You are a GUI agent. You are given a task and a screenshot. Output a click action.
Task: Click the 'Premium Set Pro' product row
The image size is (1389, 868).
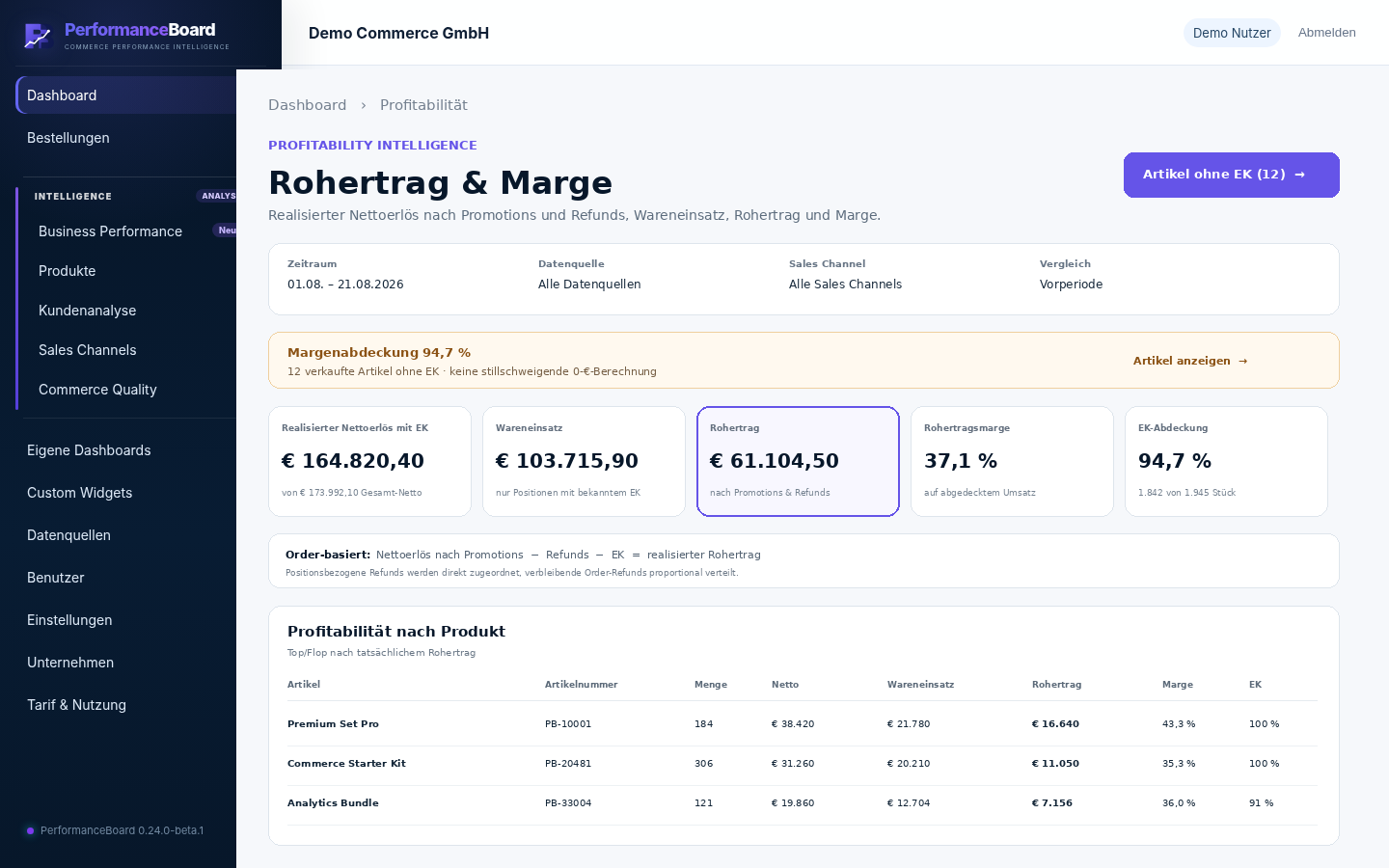point(803,724)
